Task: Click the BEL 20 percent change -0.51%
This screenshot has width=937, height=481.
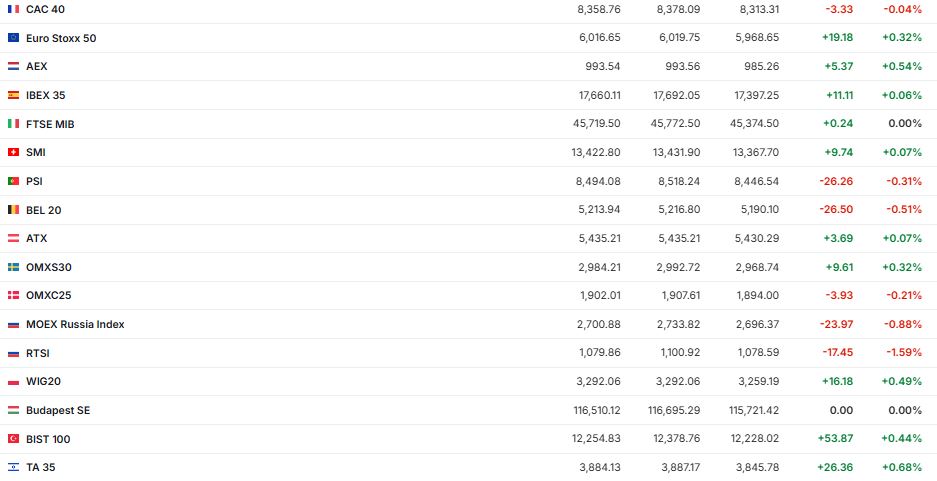Action: tap(903, 210)
